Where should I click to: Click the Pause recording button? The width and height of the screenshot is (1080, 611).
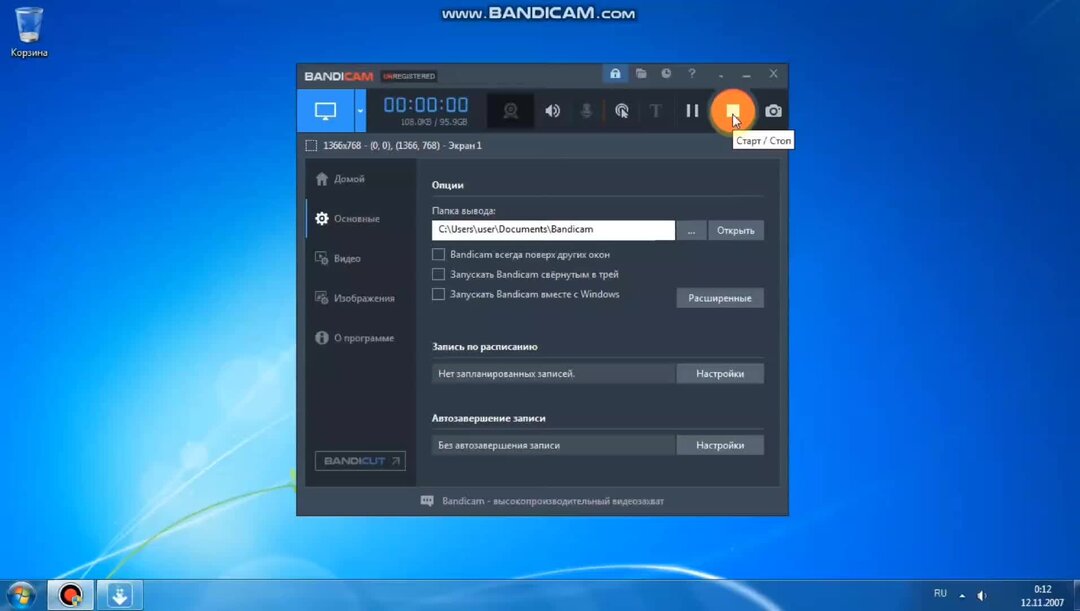pos(692,111)
